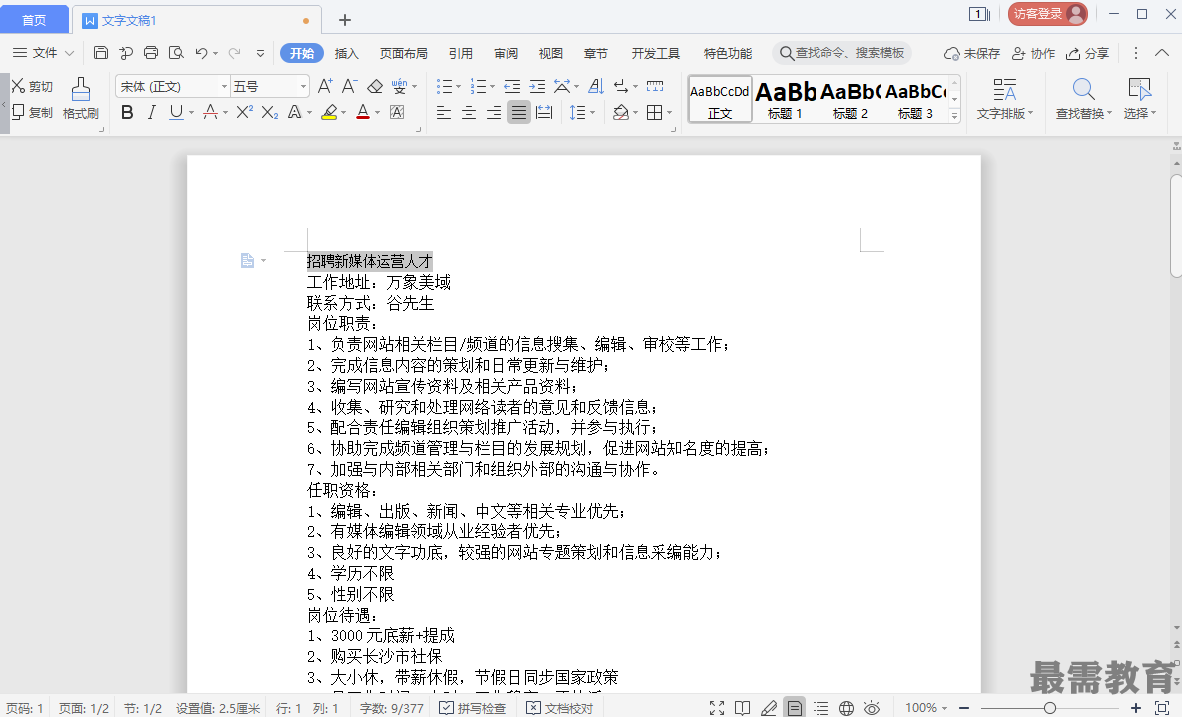Click the Undo arrow icon
This screenshot has width=1182, height=717.
tap(201, 53)
